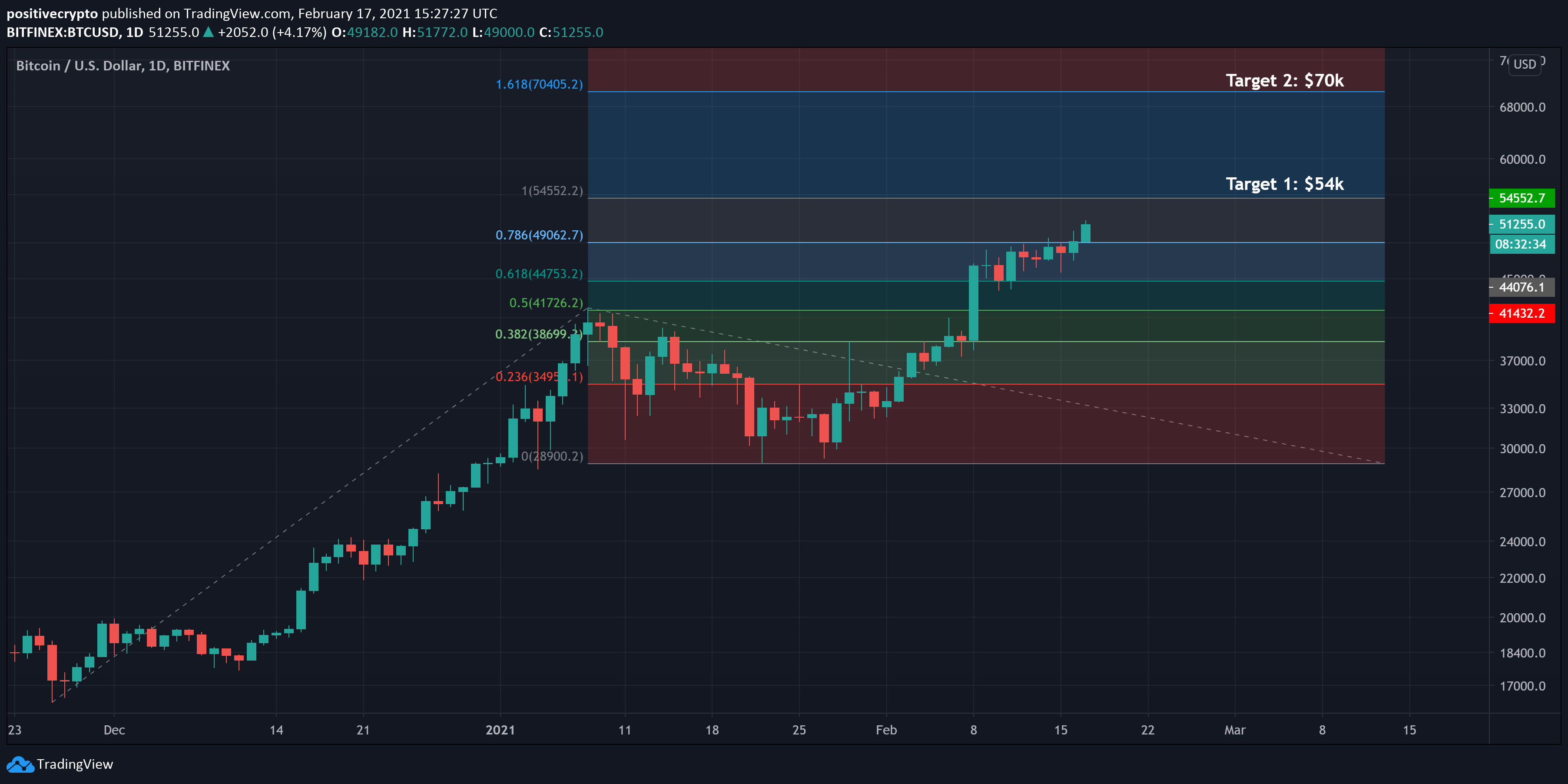The height and width of the screenshot is (784, 1568).
Task: Click the gray 44076.1 price label
Action: (x=1521, y=287)
